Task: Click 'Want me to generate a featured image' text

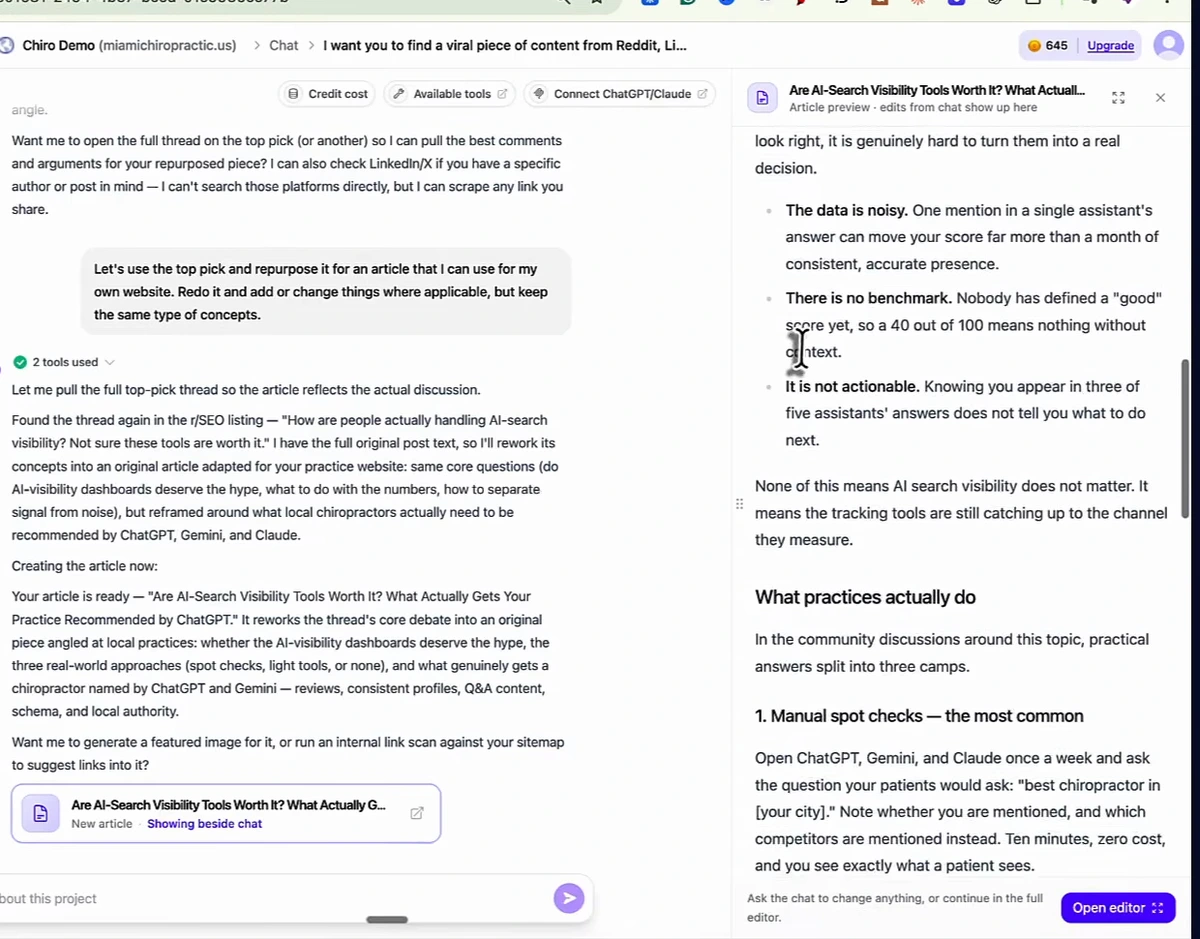Action: tap(288, 753)
